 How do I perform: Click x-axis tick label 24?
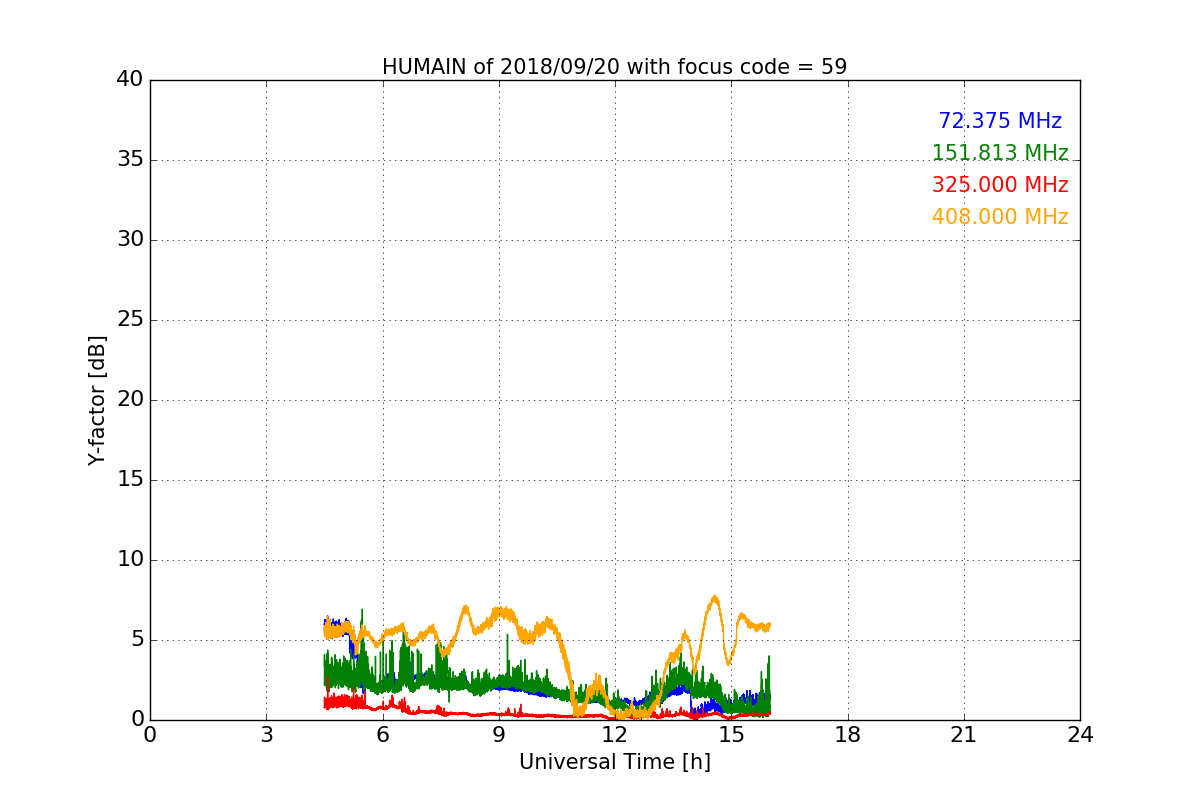[1080, 735]
